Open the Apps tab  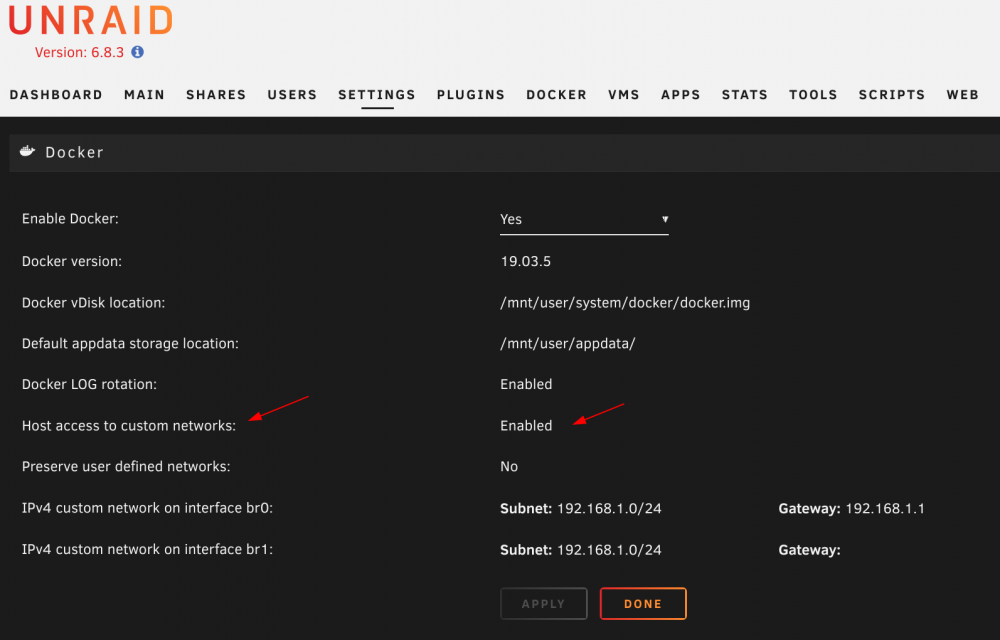pos(680,95)
